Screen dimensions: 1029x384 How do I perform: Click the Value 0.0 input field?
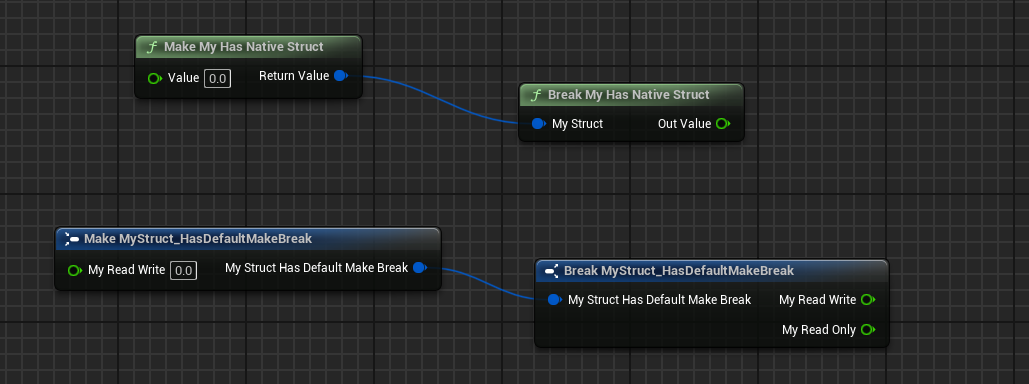click(217, 79)
